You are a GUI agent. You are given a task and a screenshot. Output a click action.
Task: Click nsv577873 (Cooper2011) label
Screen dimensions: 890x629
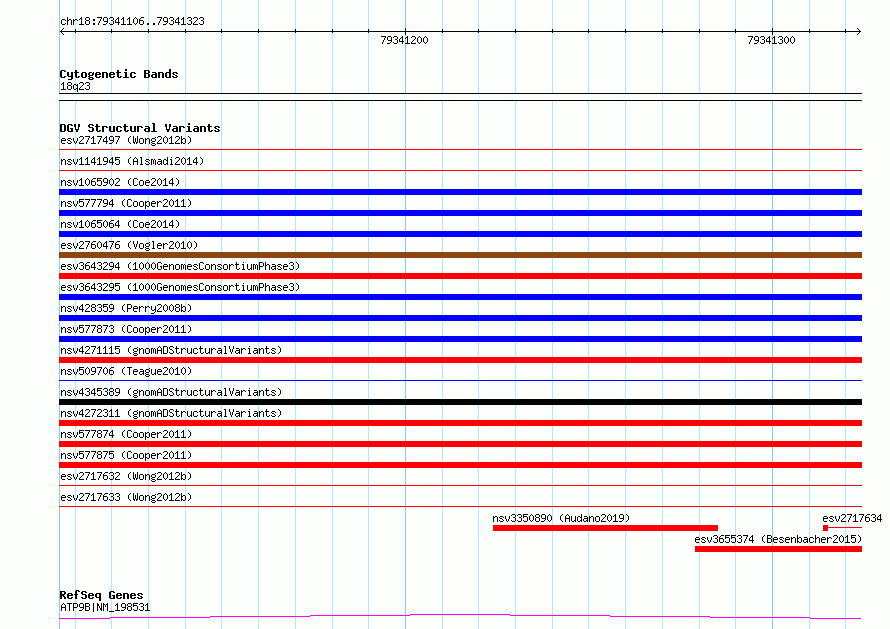click(x=126, y=329)
